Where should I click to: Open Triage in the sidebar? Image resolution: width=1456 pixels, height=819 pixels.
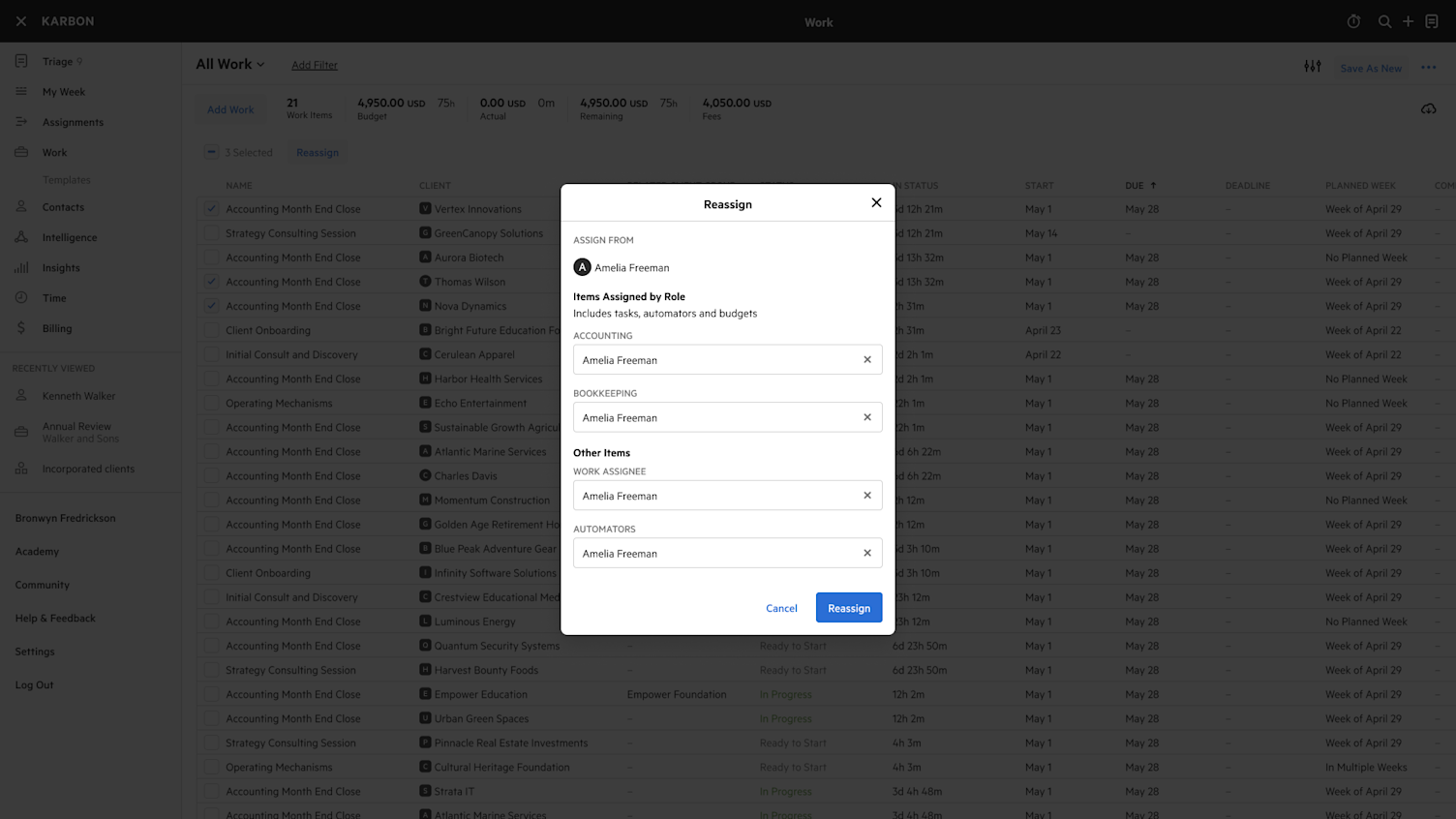click(x=57, y=61)
